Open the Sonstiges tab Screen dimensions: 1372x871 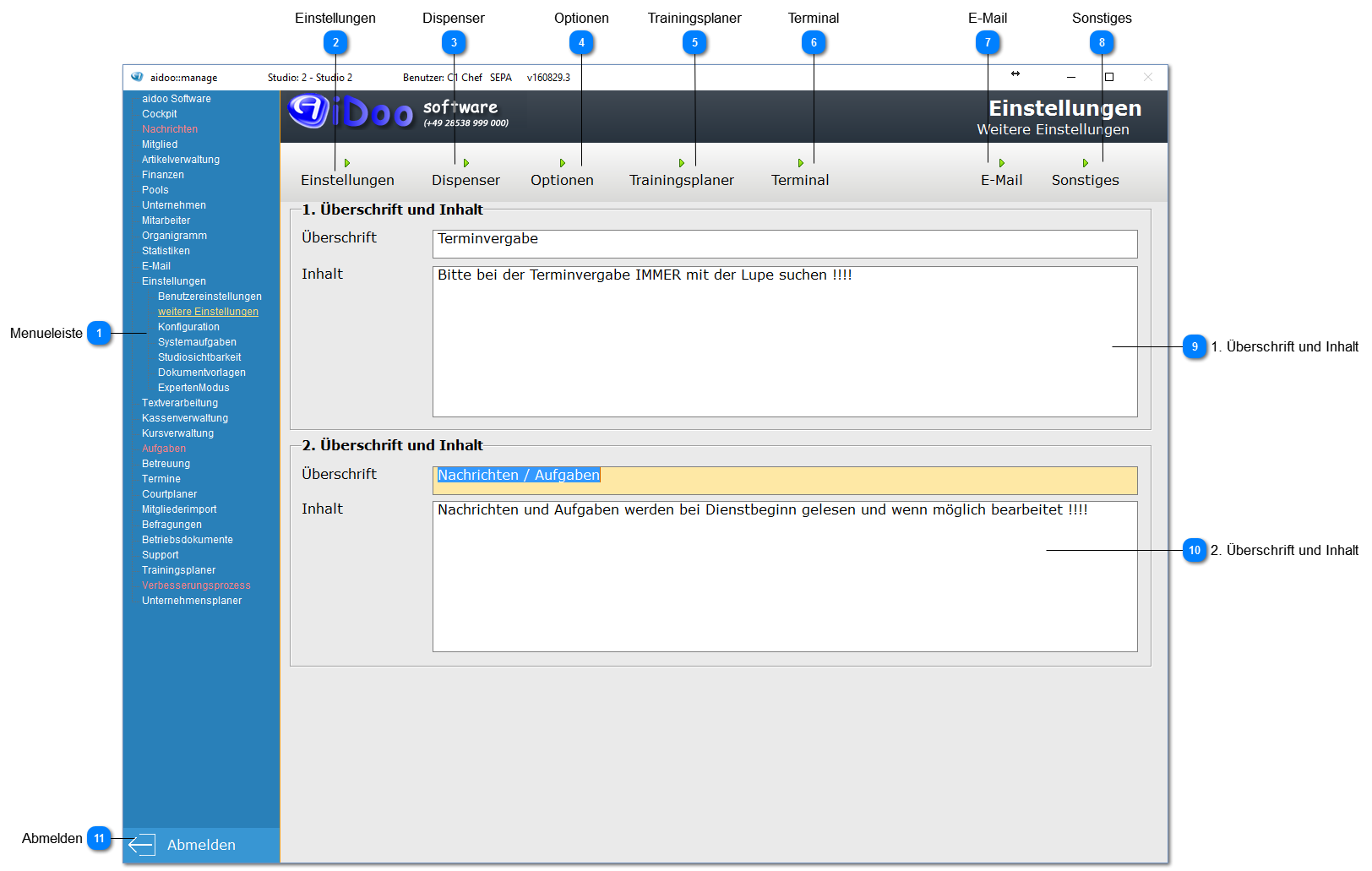click(x=1086, y=180)
